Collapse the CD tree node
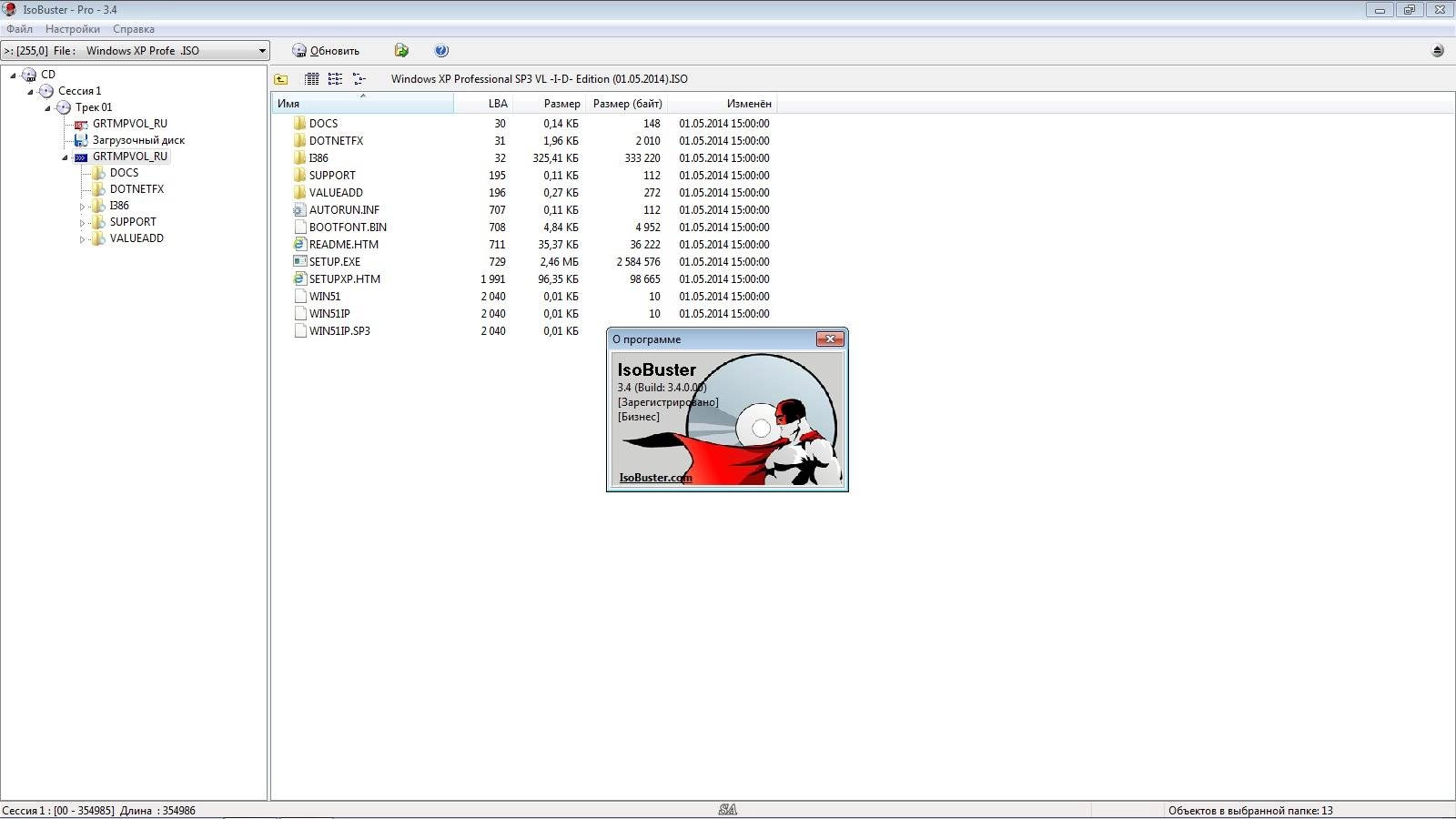Viewport: 1456px width, 819px height. [13, 75]
